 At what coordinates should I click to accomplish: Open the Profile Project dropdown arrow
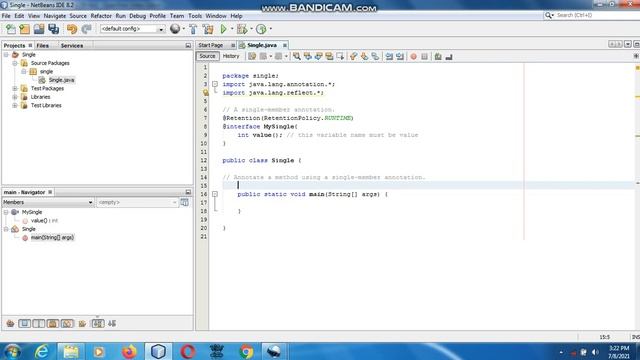pyautogui.click(x=271, y=29)
